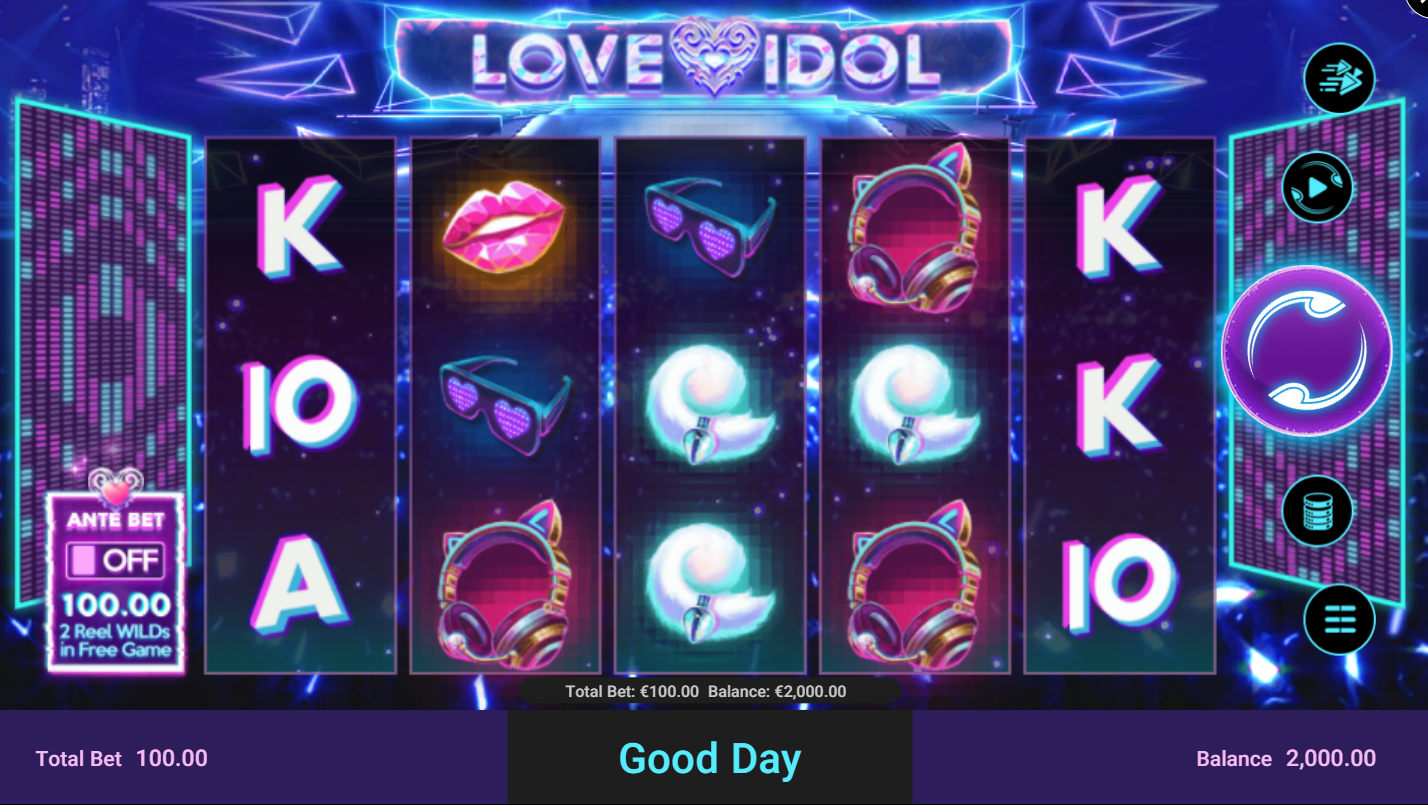Click the Good Day message panel

(x=710, y=757)
